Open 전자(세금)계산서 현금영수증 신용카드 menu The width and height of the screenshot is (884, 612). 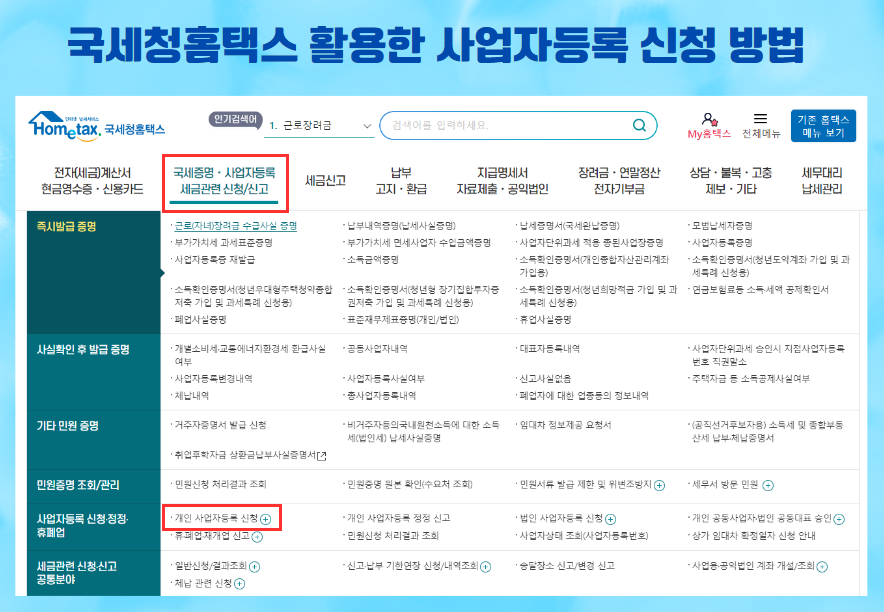click(x=92, y=180)
